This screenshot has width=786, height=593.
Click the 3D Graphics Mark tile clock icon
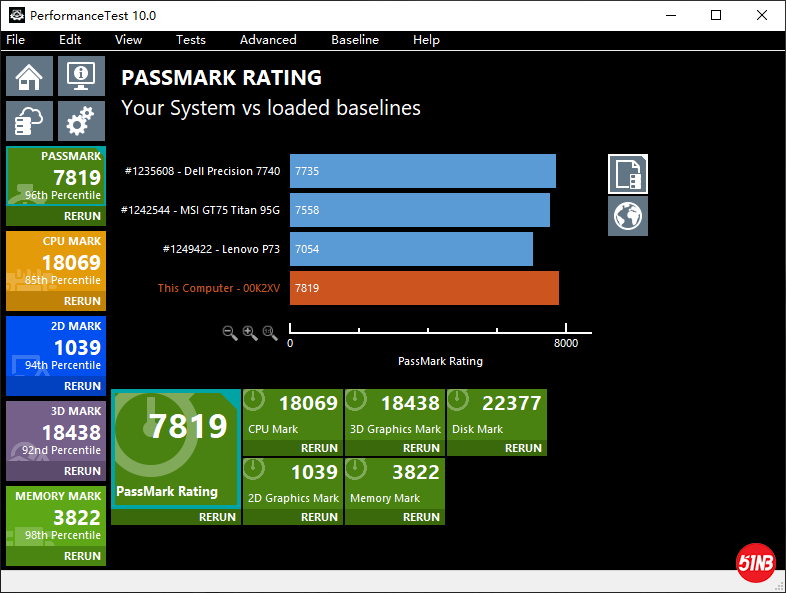tap(356, 400)
